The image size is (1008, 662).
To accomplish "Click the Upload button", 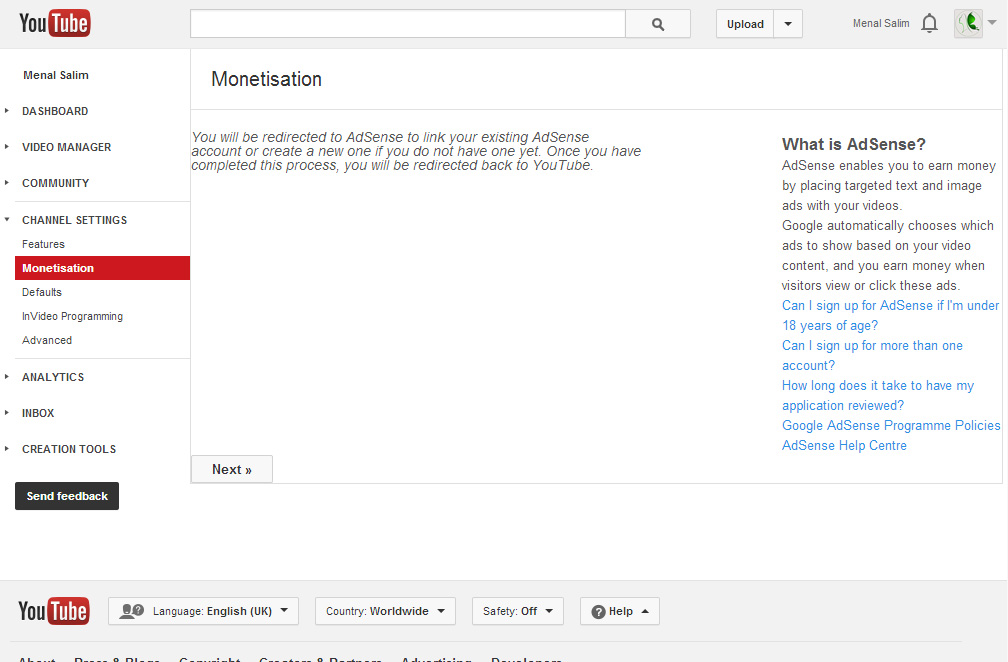I will click(x=745, y=24).
